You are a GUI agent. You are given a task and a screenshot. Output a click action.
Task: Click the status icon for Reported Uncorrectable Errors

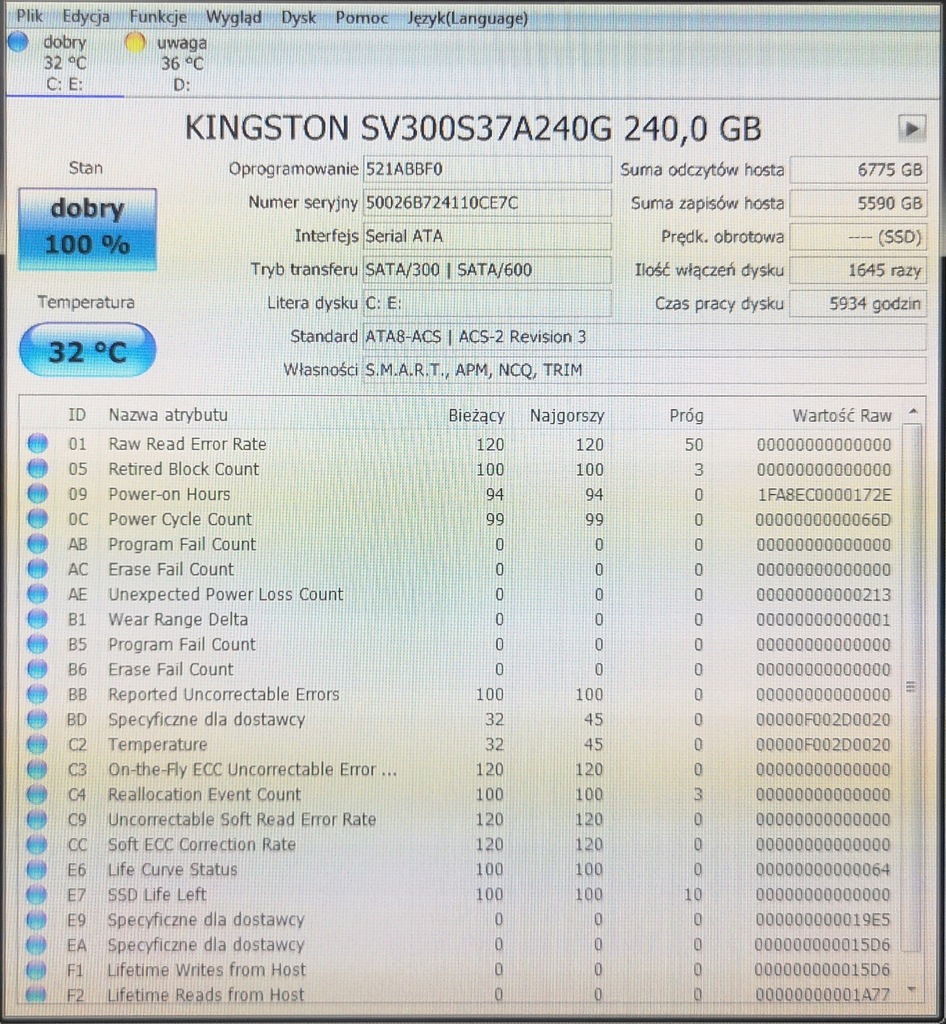point(38,694)
